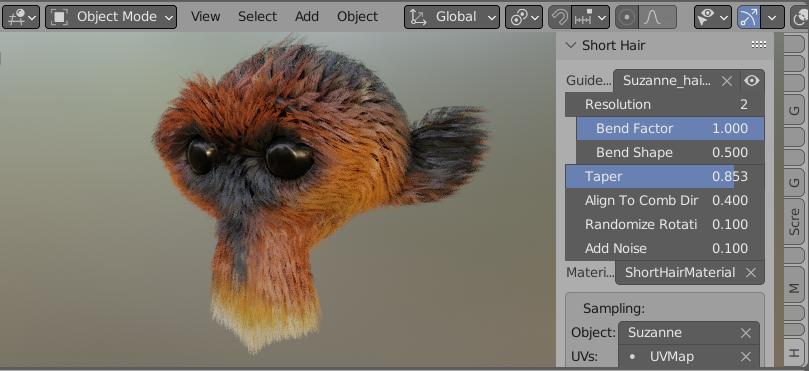Open the transform pivot point dropdown
809x371 pixels.
(x=524, y=17)
